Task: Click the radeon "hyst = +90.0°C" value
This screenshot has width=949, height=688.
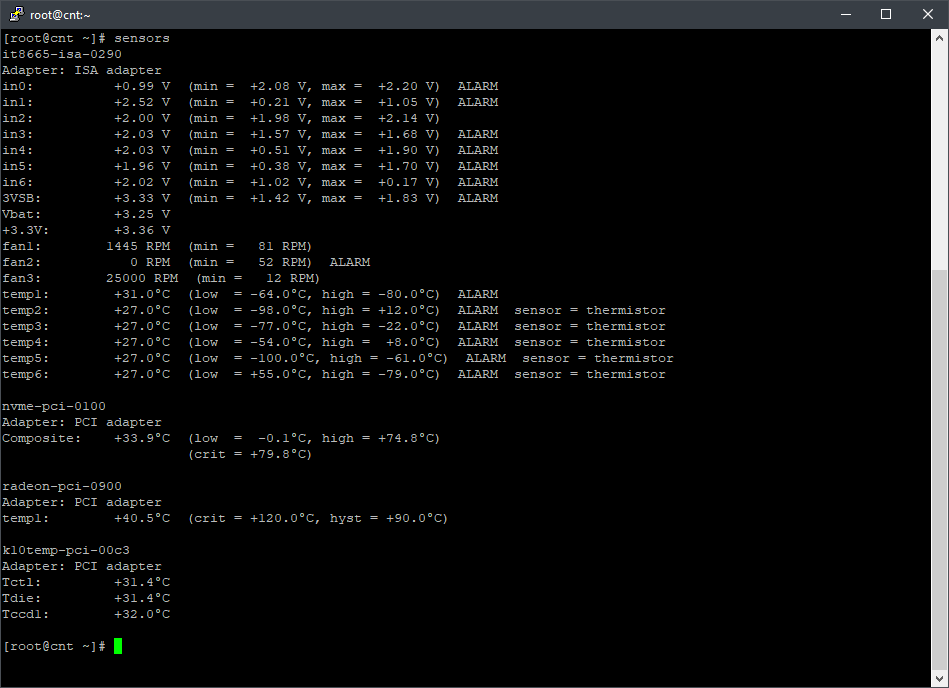Action: click(386, 519)
